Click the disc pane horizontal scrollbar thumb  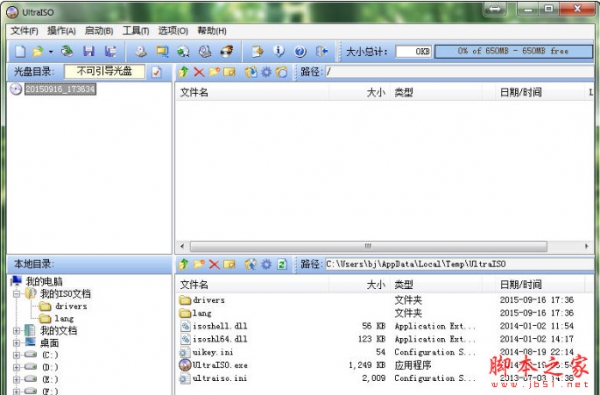tap(368, 246)
